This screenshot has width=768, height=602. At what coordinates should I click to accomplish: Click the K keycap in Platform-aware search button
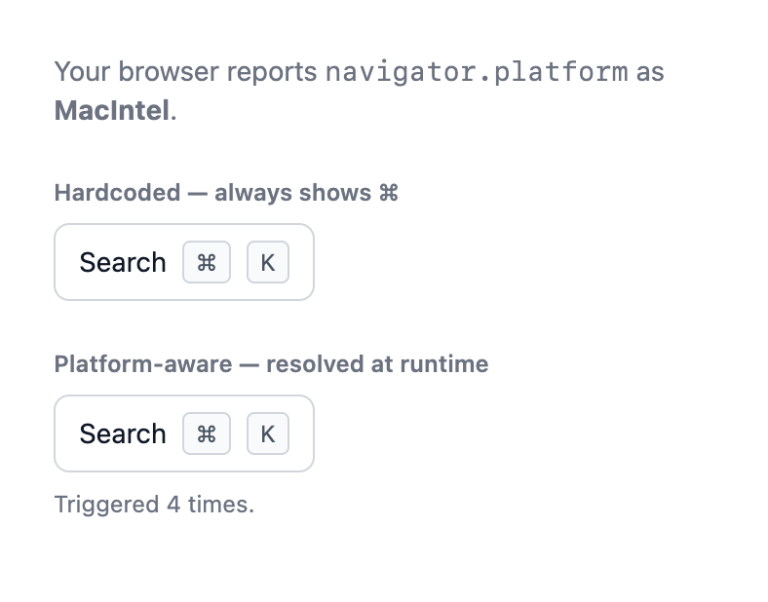coord(268,433)
